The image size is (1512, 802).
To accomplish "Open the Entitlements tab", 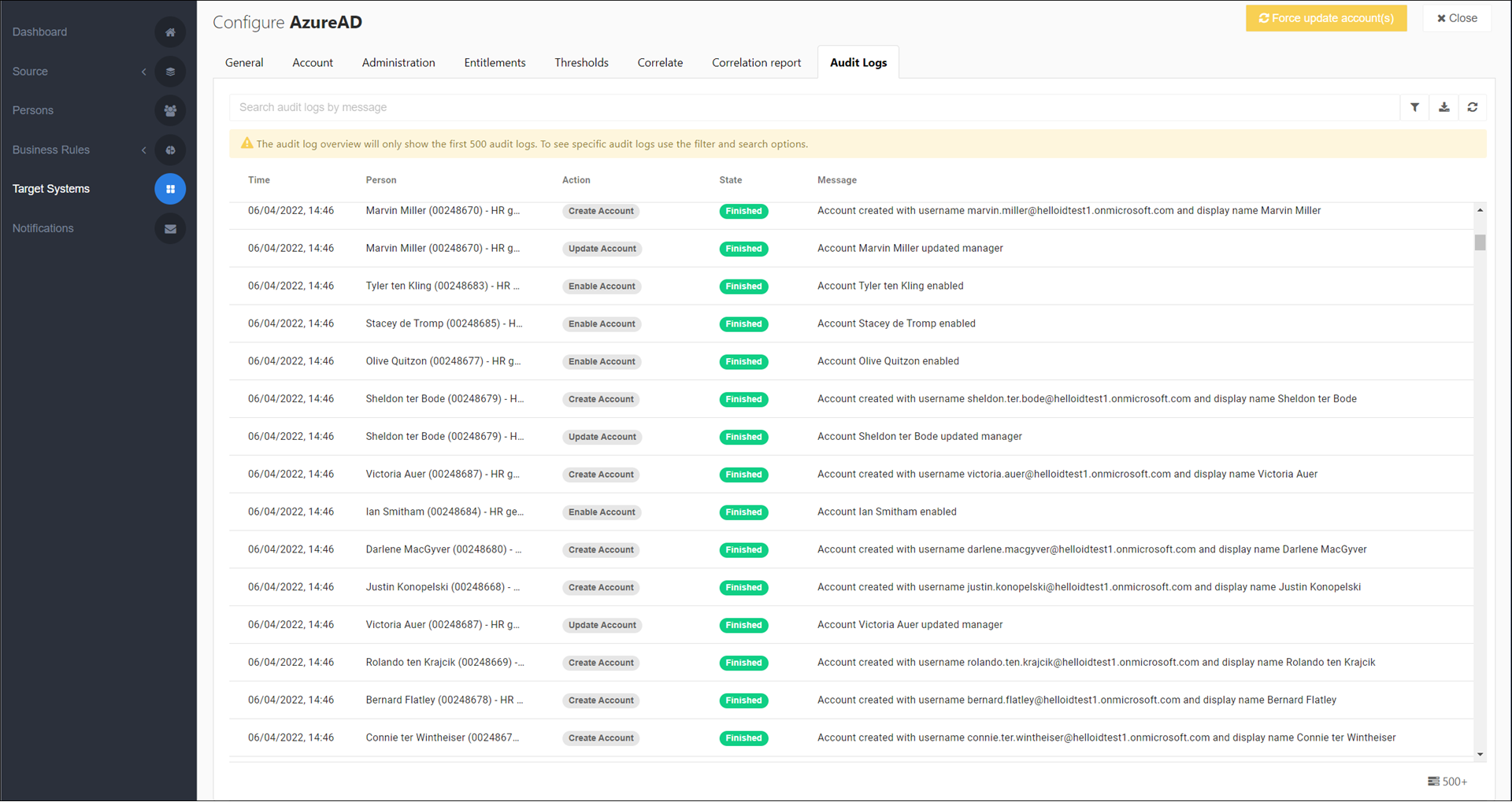I will [495, 63].
